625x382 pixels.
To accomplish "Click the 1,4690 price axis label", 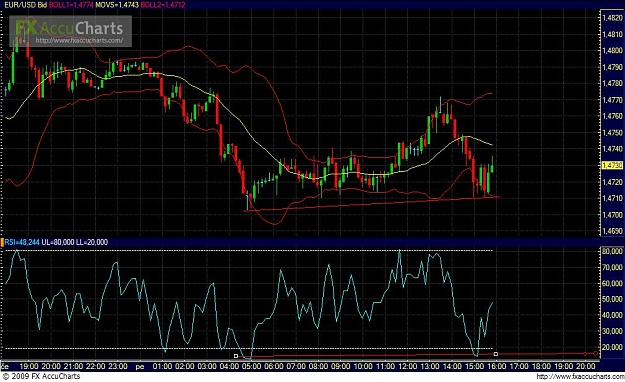I will click(x=612, y=231).
